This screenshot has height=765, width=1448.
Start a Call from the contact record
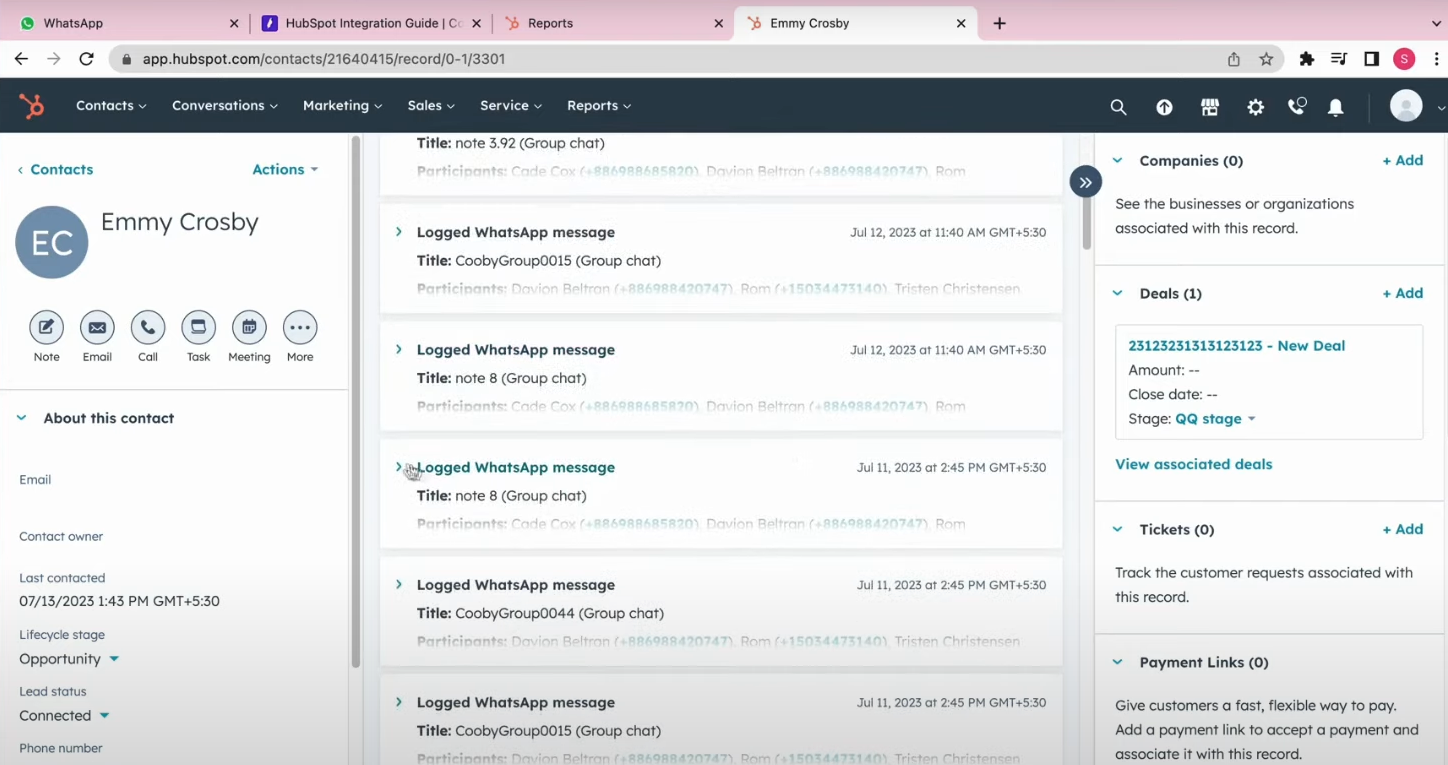(x=147, y=327)
